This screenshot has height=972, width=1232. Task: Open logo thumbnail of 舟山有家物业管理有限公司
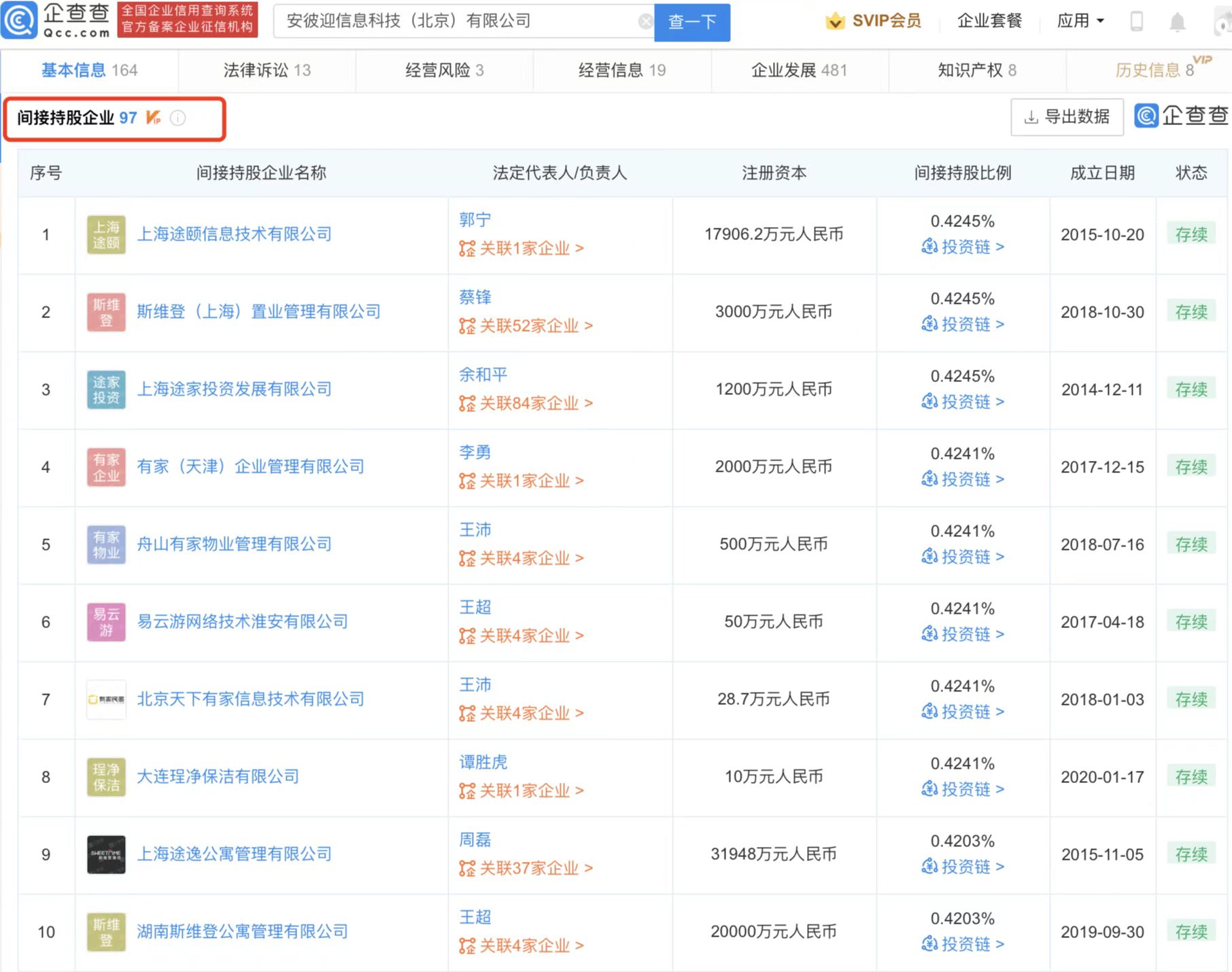106,545
